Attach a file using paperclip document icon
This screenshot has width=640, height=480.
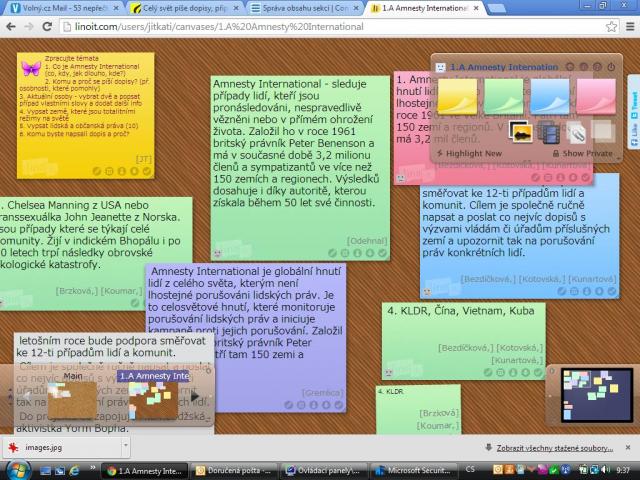point(576,132)
